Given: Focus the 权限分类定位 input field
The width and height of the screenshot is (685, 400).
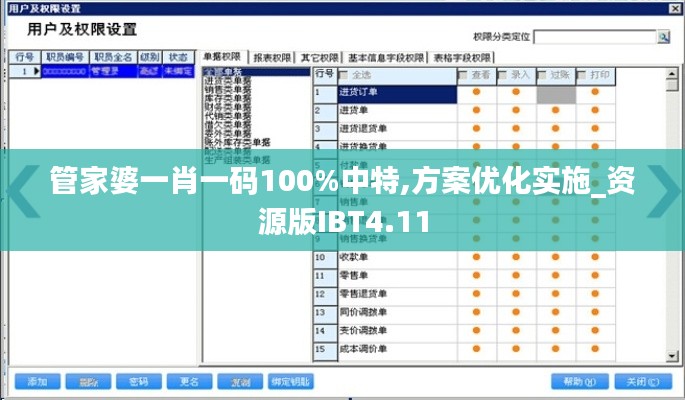Looking at the screenshot, I should click(595, 37).
